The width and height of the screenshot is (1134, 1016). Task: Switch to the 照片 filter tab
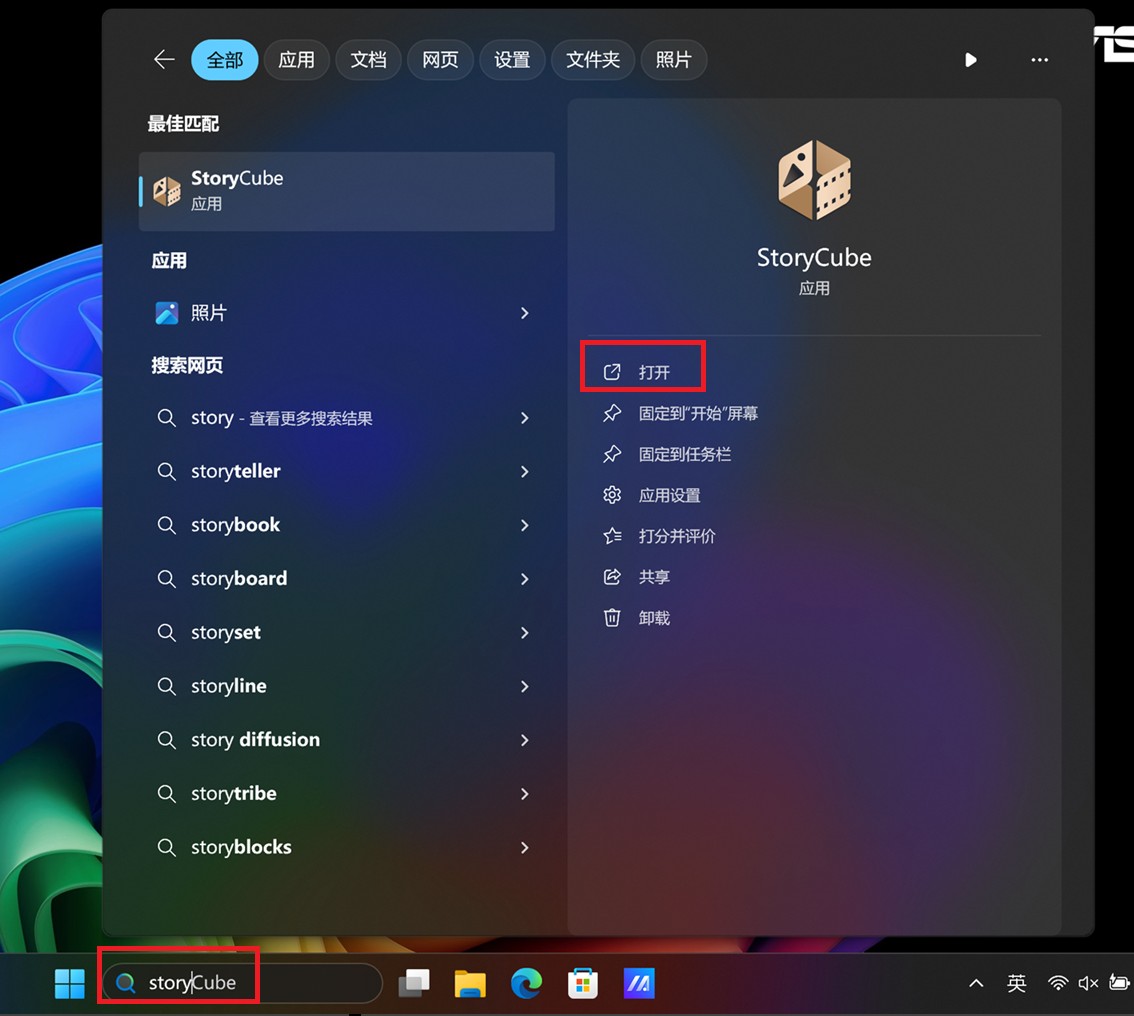pyautogui.click(x=673, y=60)
